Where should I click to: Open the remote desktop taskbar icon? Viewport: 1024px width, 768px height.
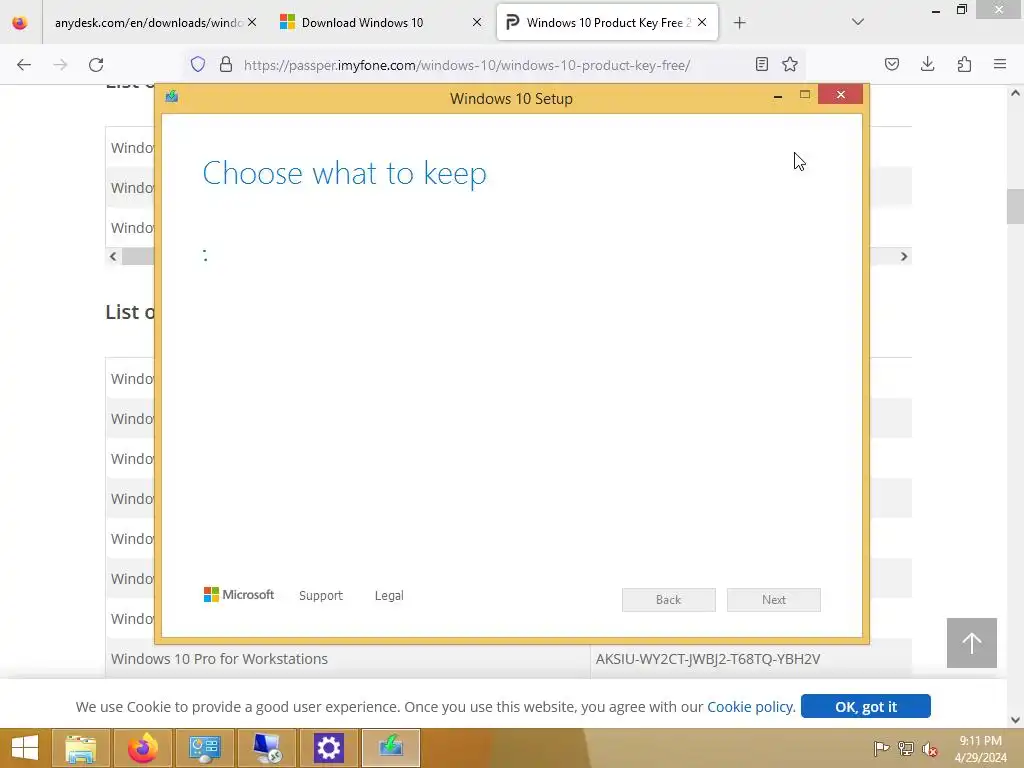267,748
